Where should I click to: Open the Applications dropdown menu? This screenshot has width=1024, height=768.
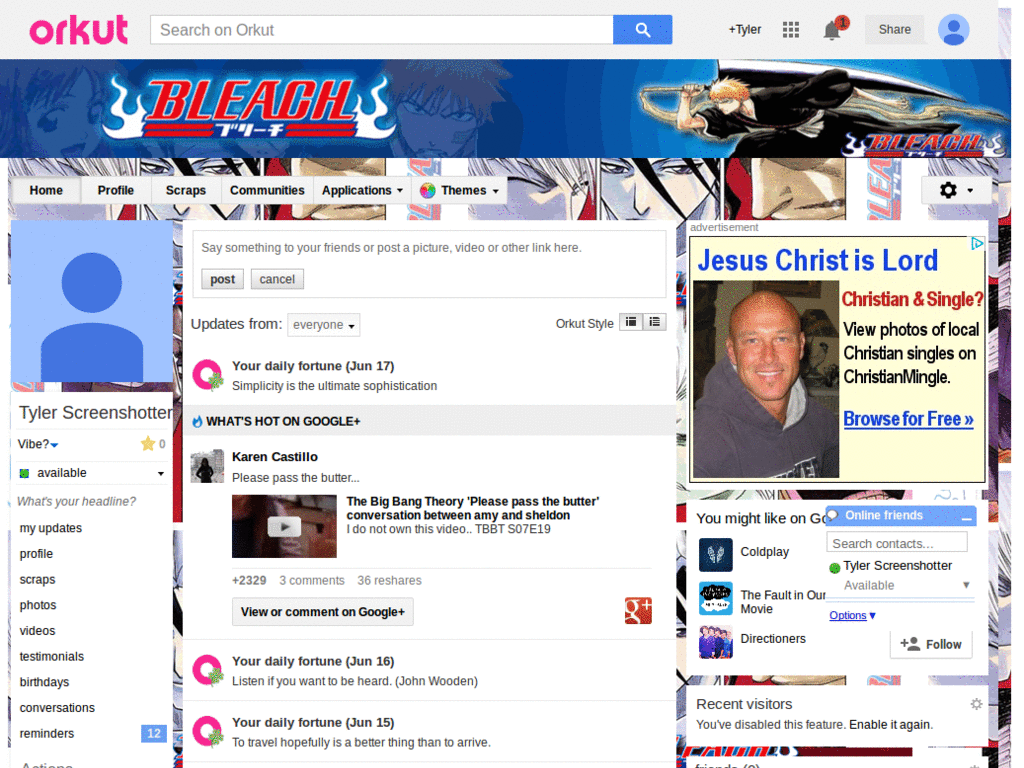[x=362, y=190]
